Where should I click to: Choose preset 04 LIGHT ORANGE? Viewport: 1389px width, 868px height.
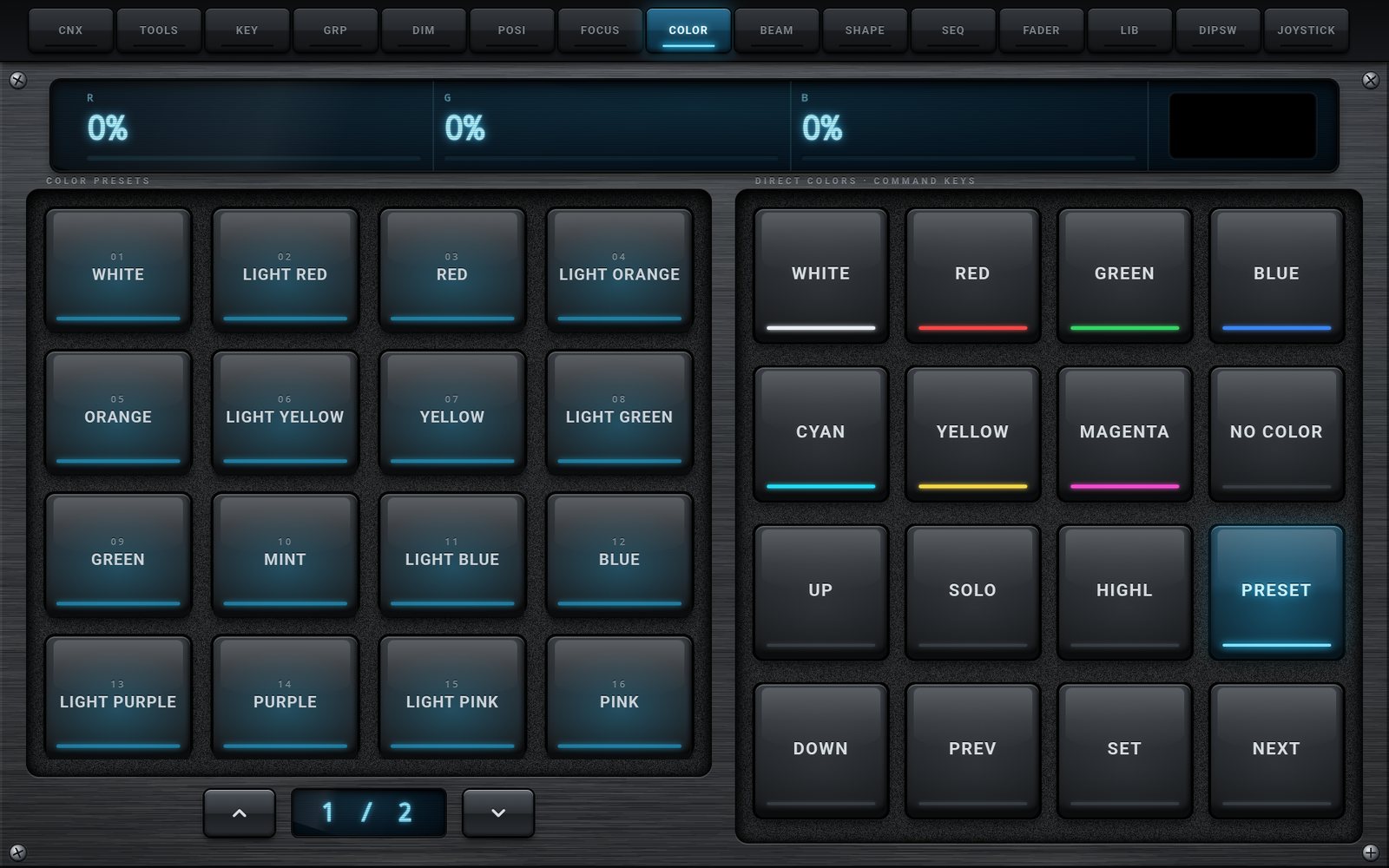(619, 269)
